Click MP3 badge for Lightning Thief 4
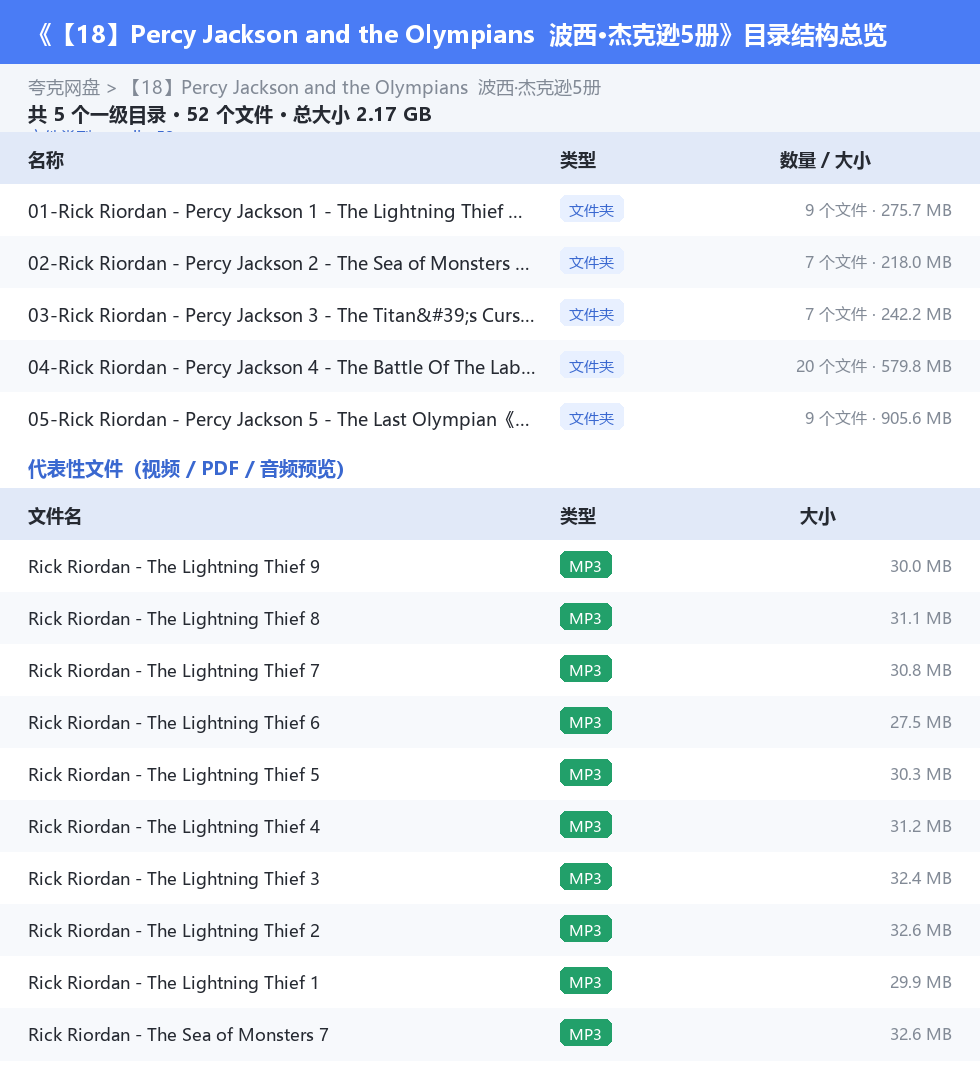The image size is (980, 1092). 586,825
